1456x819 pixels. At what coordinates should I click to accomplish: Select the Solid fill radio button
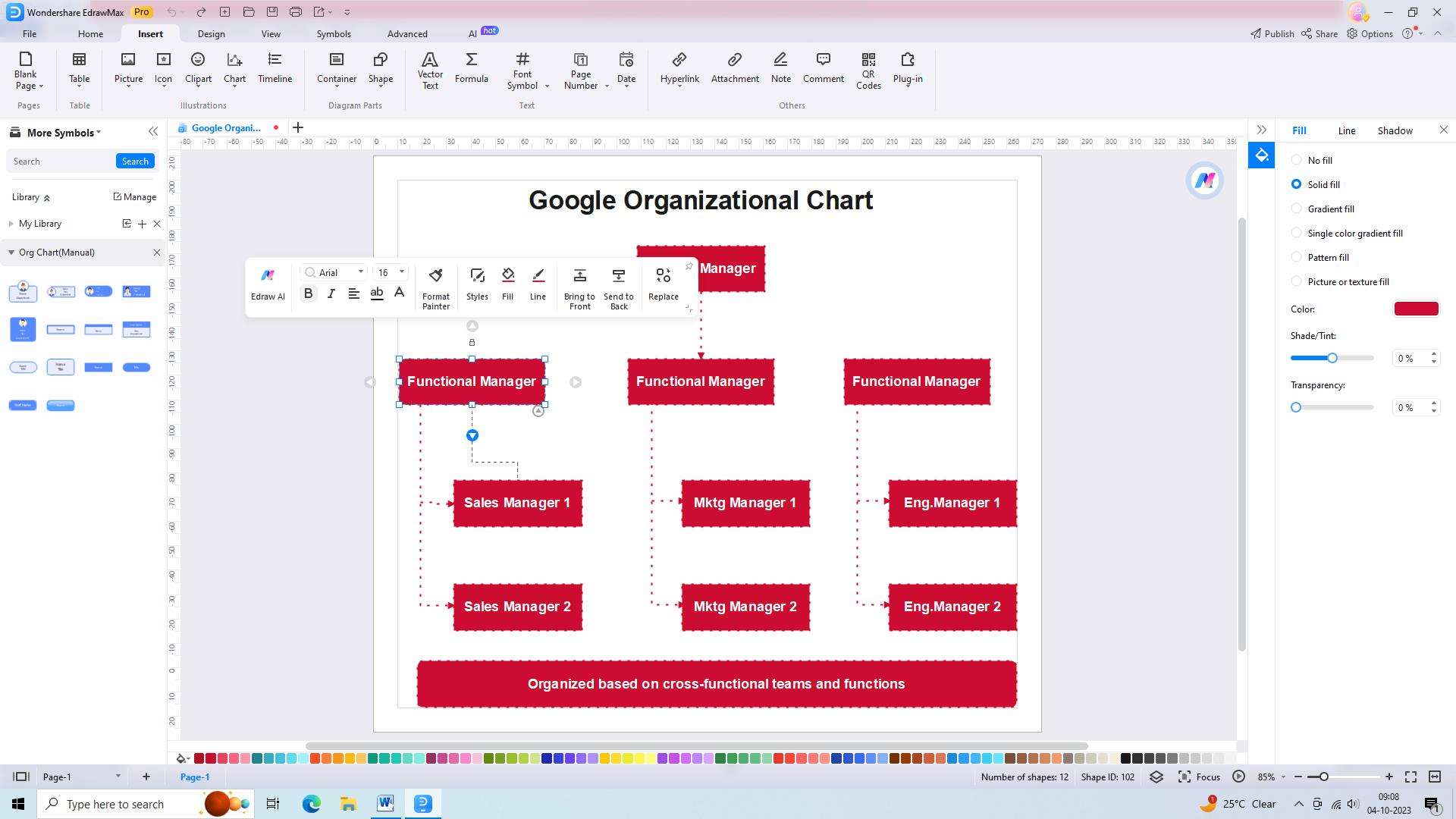[x=1297, y=184]
